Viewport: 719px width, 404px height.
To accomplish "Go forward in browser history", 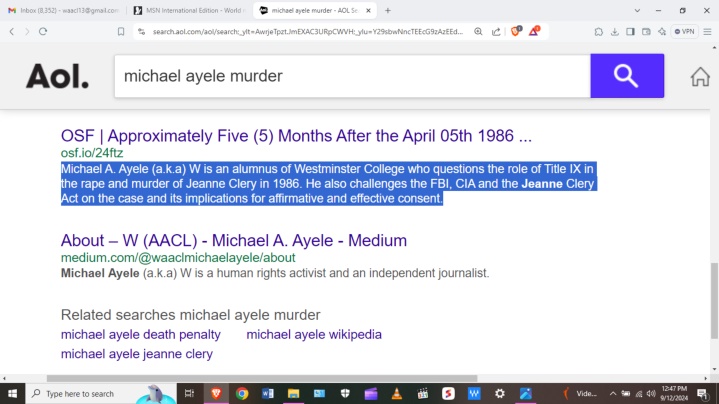I will [27, 32].
